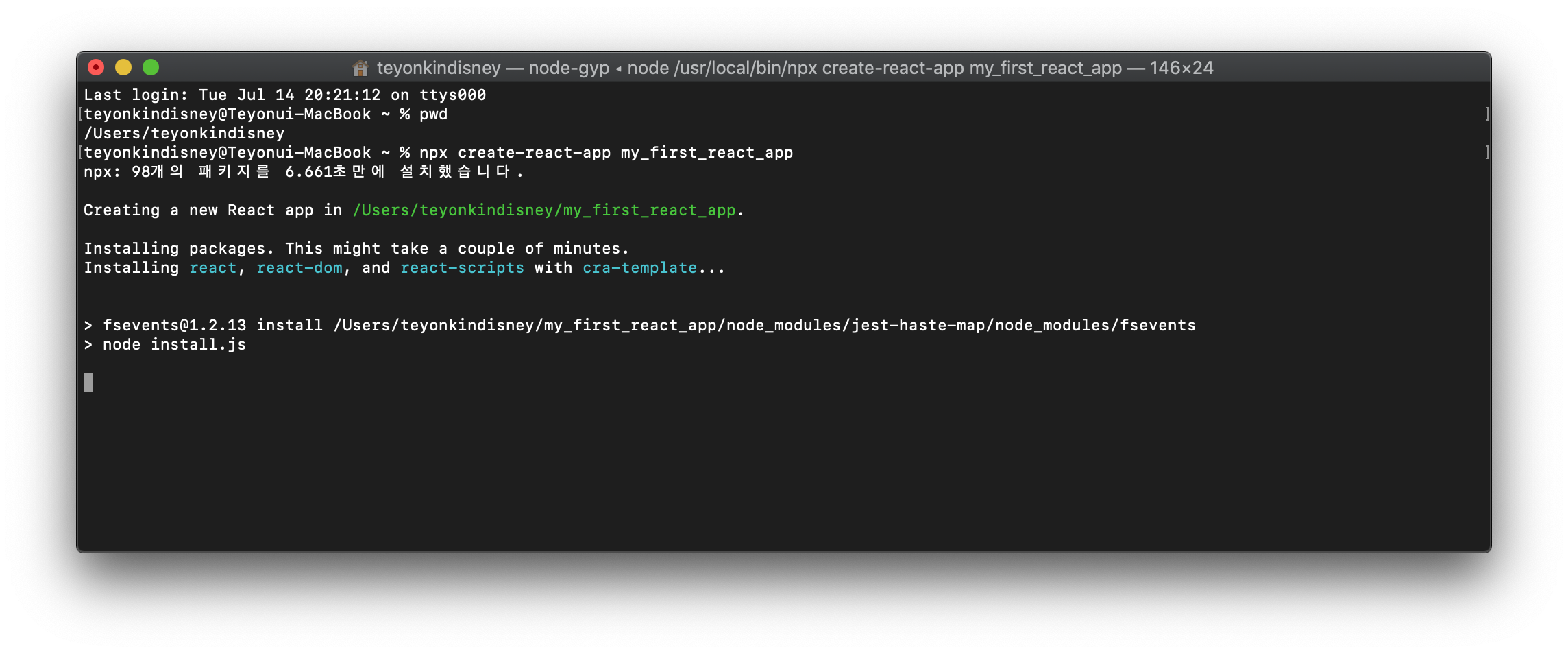Image resolution: width=1568 pixels, height=654 pixels.
Task: Click the green zoom window button
Action: [x=151, y=67]
